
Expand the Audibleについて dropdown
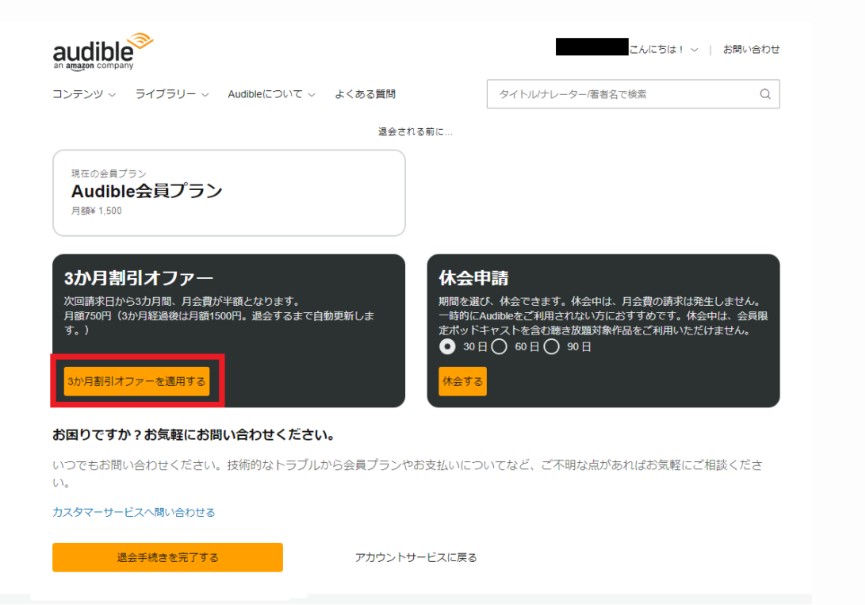(x=270, y=94)
